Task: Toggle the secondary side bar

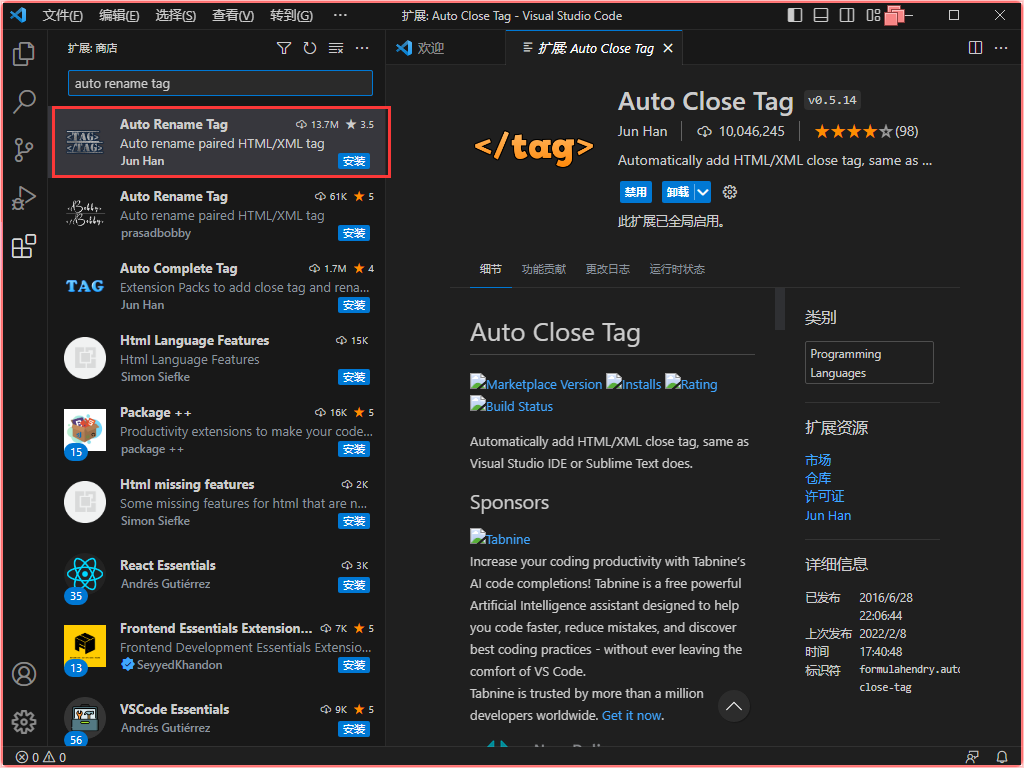Action: 847,15
